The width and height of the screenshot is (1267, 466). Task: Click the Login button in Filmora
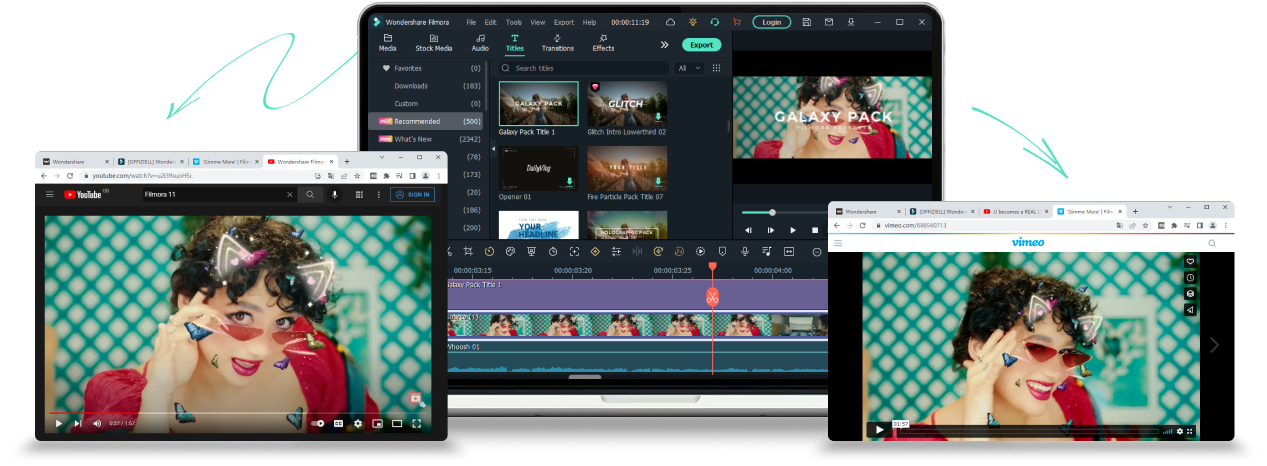pos(771,22)
